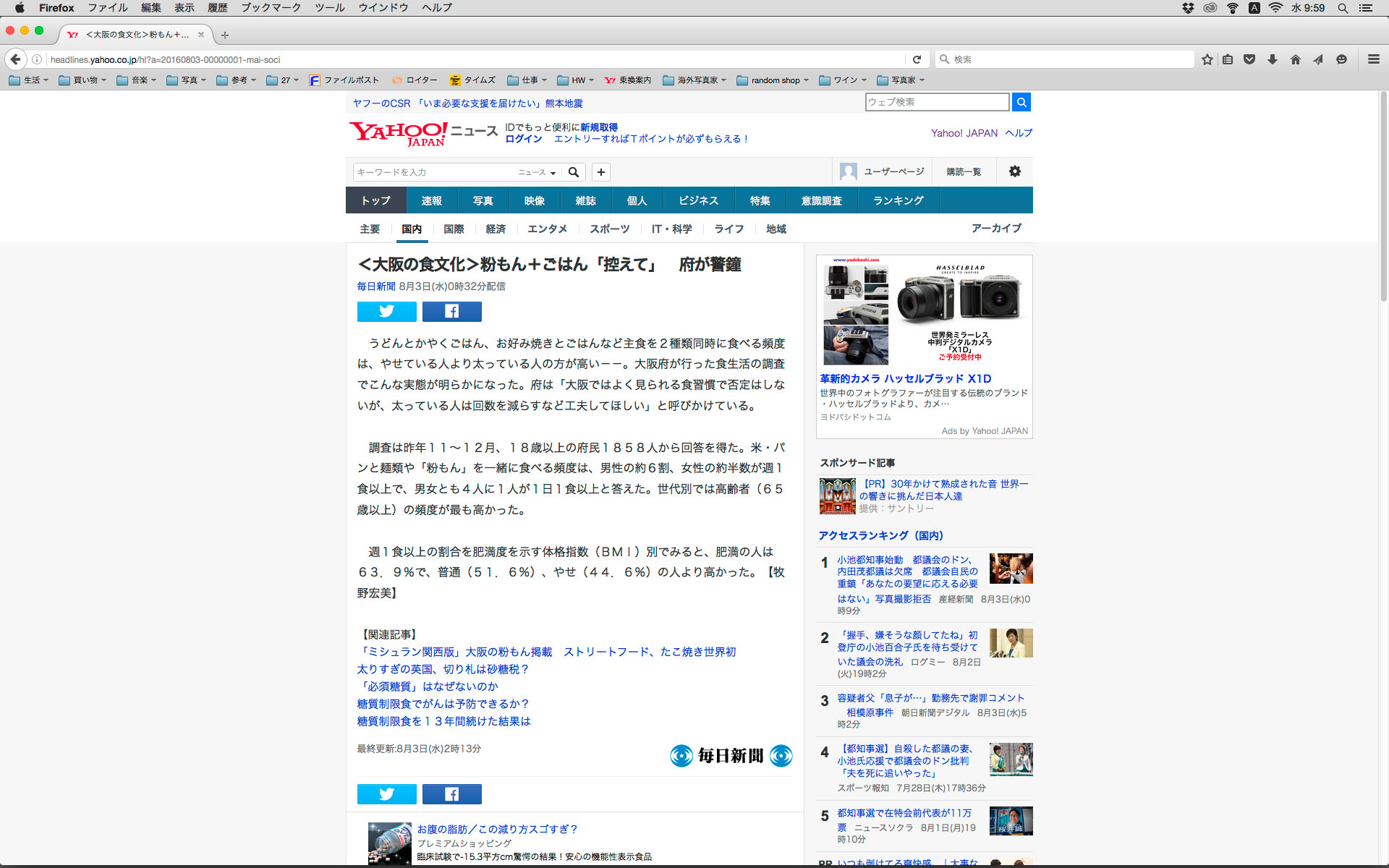This screenshot has width=1389, height=868.
Task: Click the ログイン link
Action: pos(523,139)
